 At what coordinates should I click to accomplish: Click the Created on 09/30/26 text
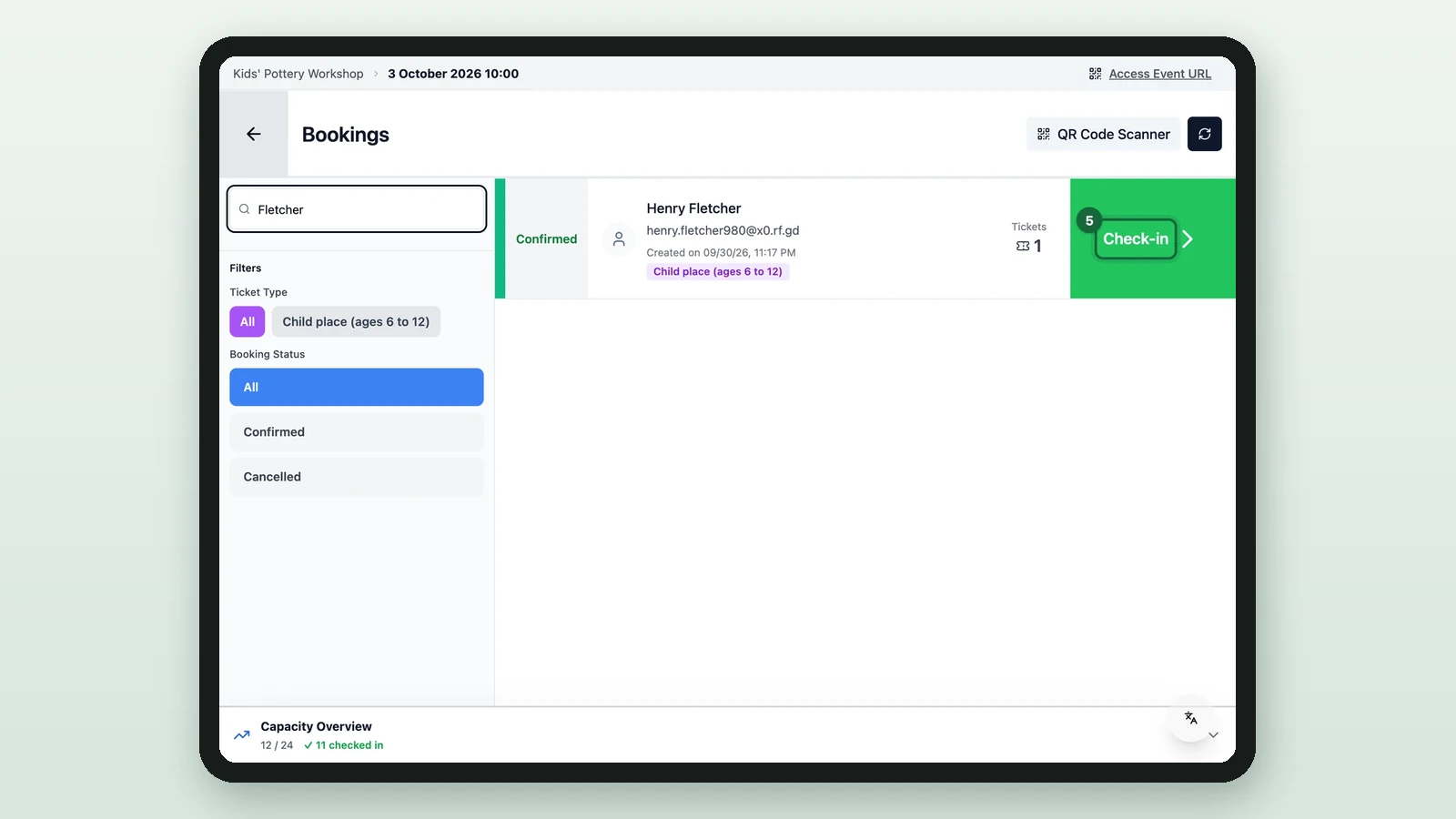[x=721, y=253]
